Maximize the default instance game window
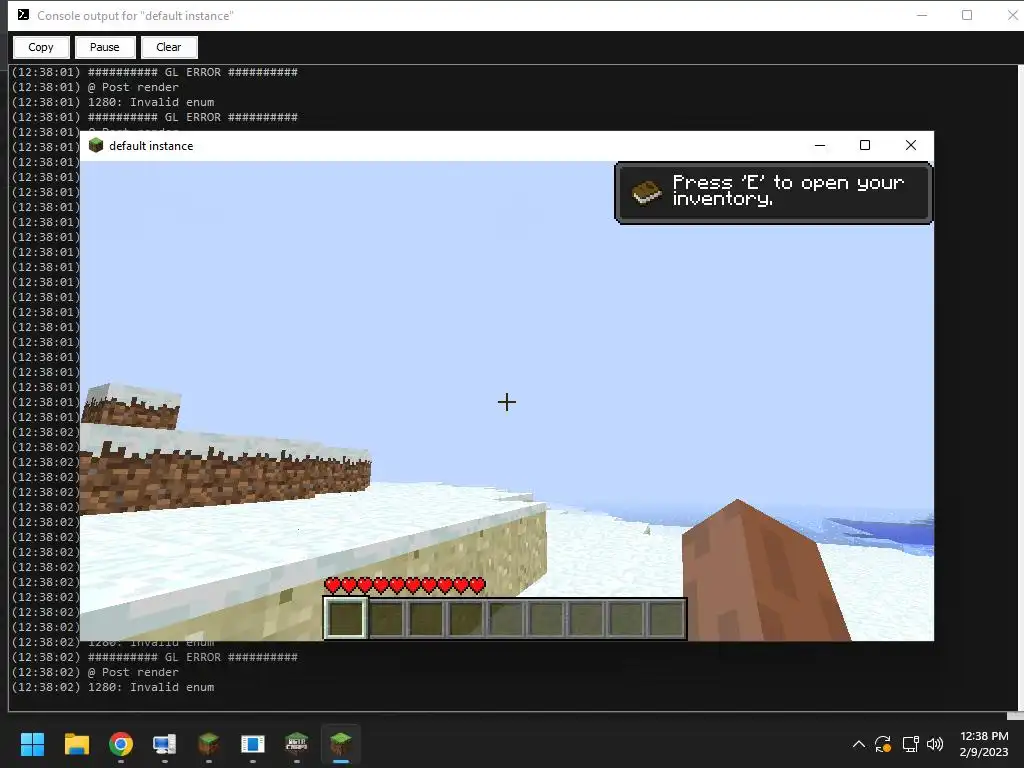The image size is (1024, 768). click(865, 145)
